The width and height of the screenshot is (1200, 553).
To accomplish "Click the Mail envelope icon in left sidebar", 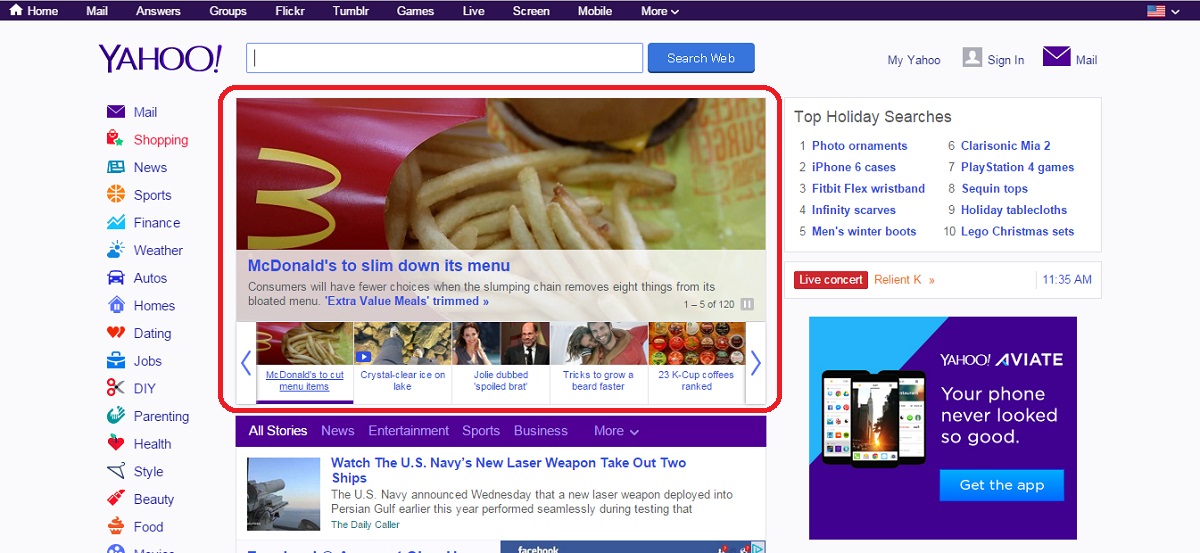I will (x=115, y=112).
